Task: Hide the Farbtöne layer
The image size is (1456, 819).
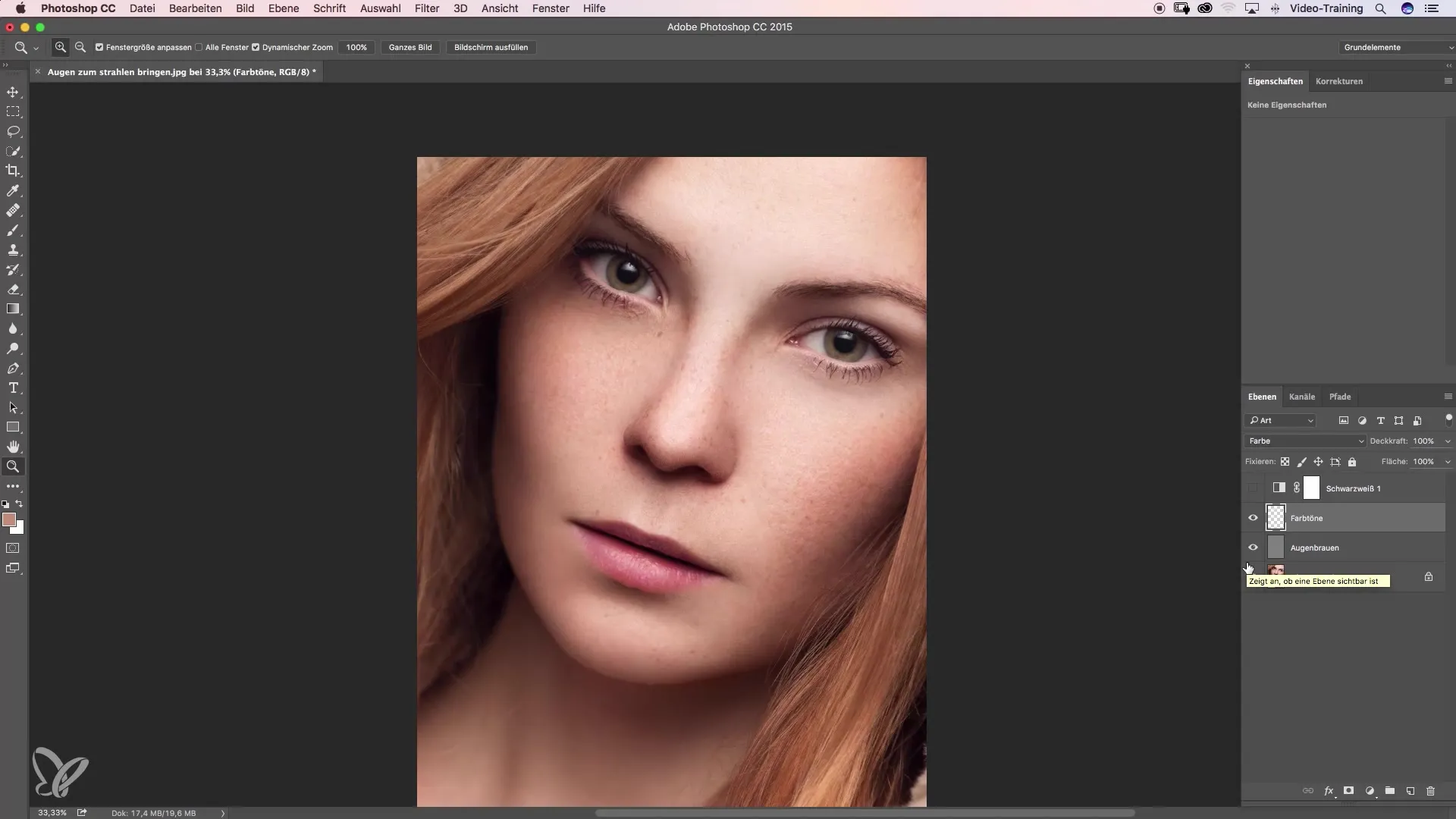Action: click(x=1253, y=518)
